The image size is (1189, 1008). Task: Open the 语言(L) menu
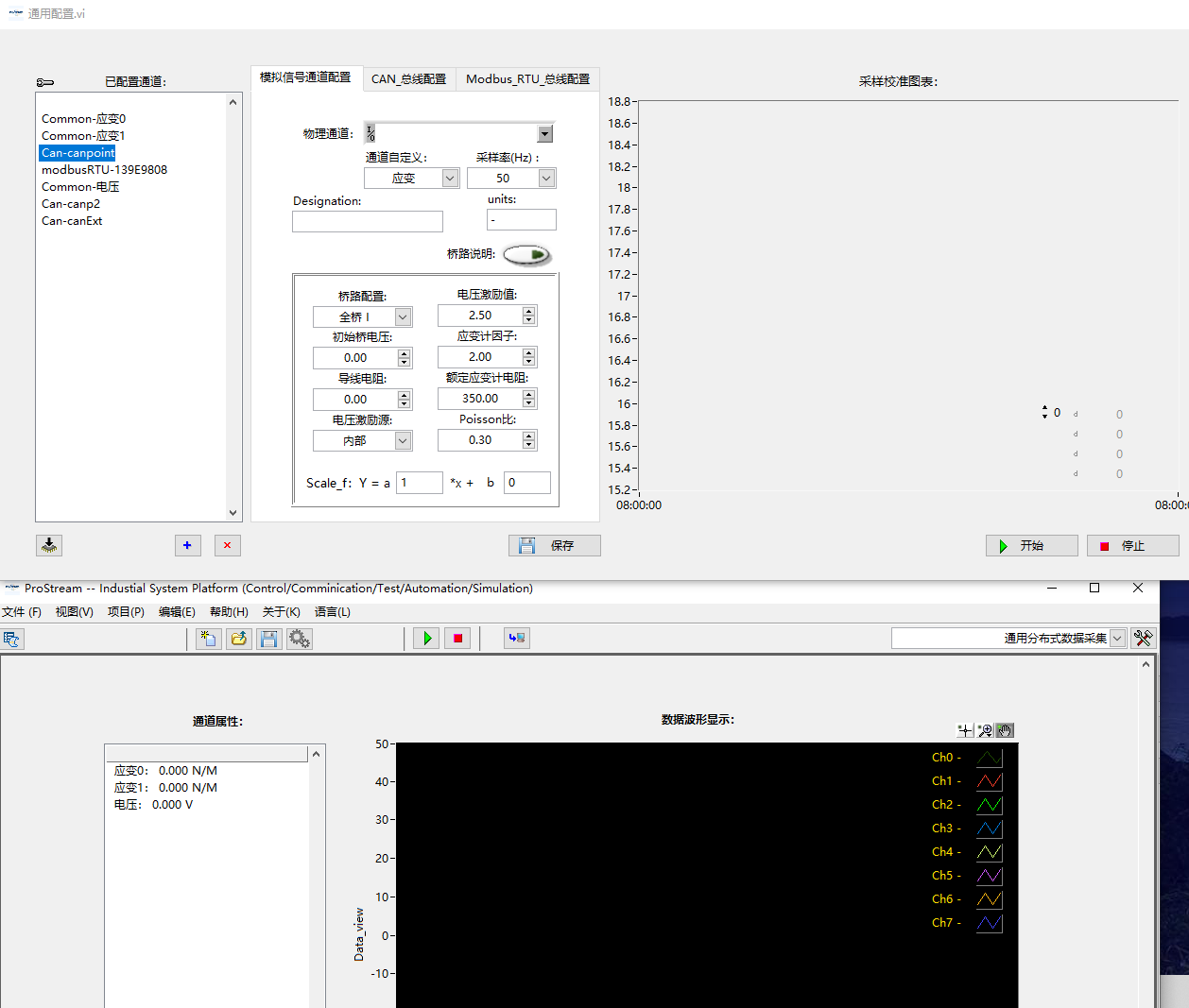click(x=333, y=612)
